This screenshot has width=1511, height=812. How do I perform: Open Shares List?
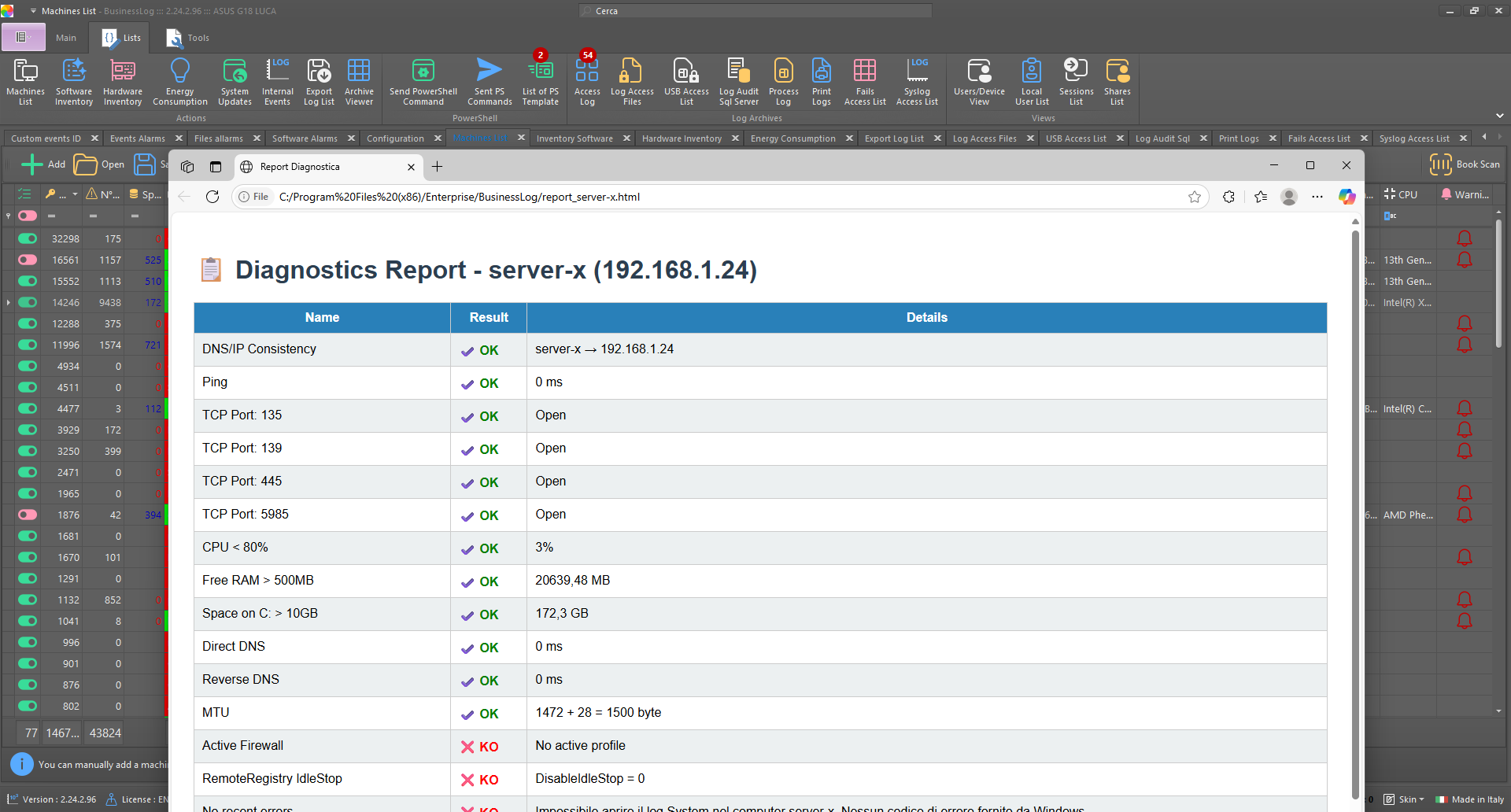1117,81
